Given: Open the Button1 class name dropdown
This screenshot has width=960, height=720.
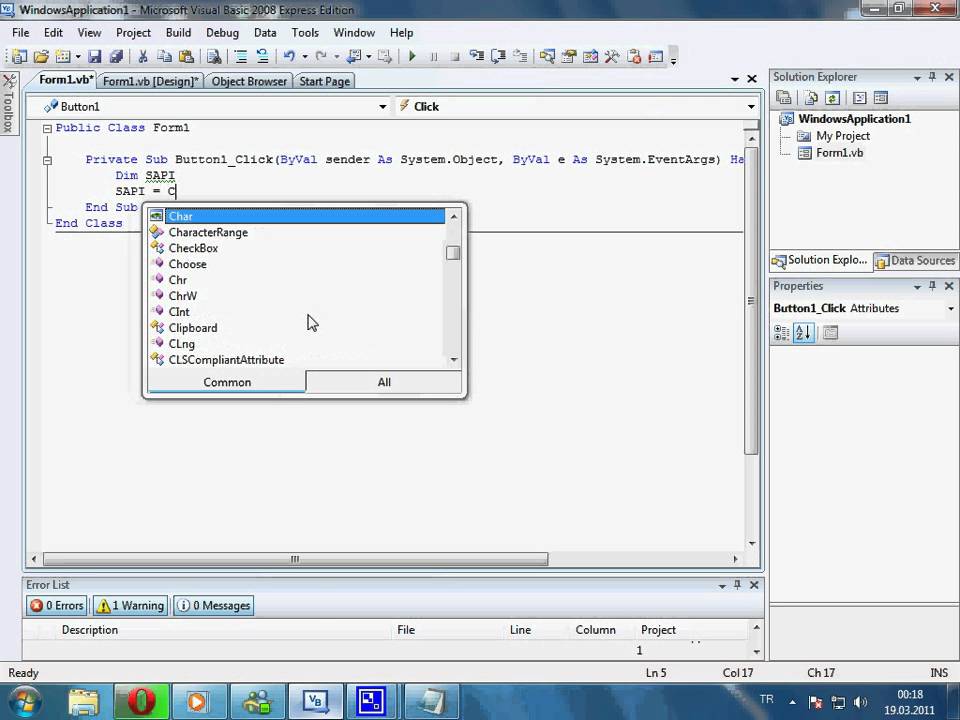Looking at the screenshot, I should click(383, 107).
